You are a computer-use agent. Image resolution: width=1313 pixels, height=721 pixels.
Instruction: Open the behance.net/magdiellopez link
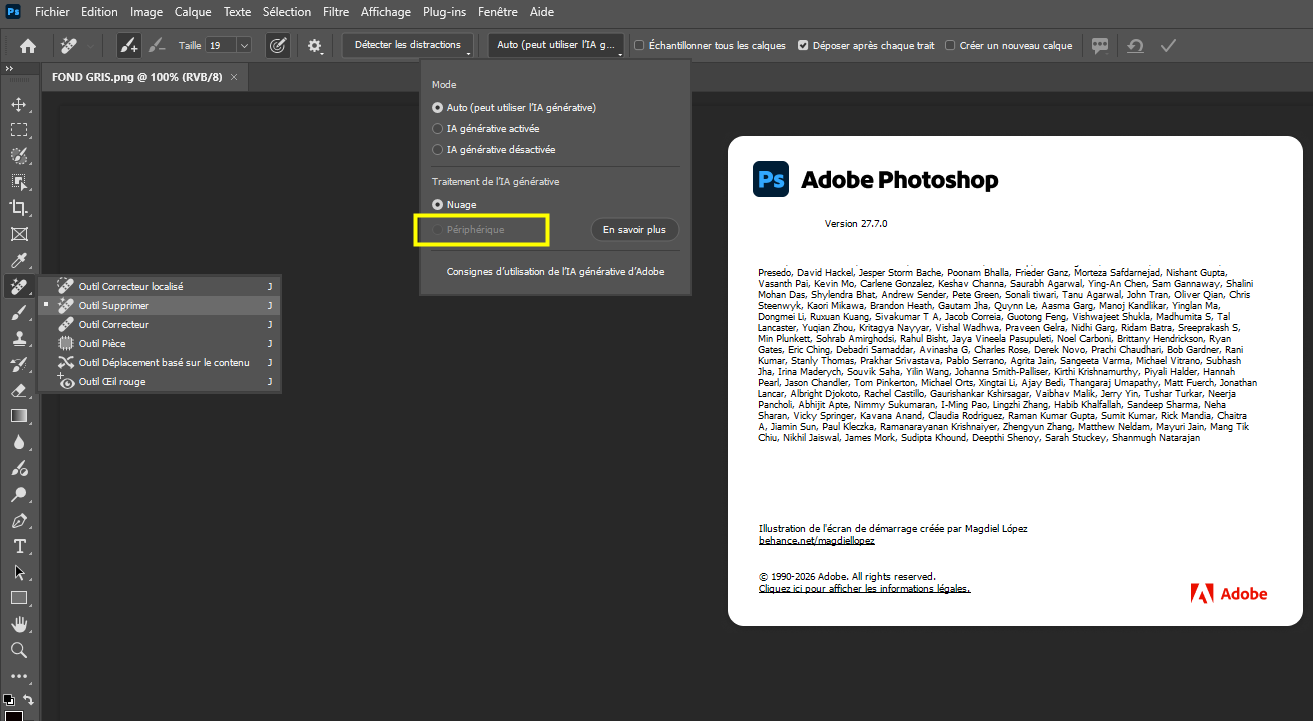coord(816,540)
